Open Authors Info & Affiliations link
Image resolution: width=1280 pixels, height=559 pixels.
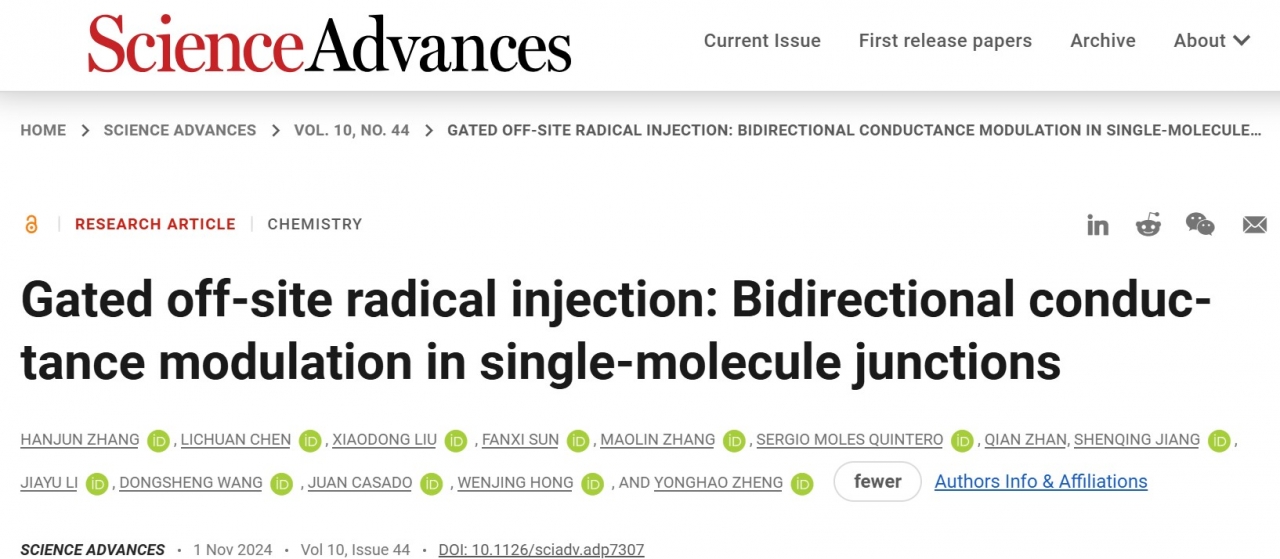1041,482
